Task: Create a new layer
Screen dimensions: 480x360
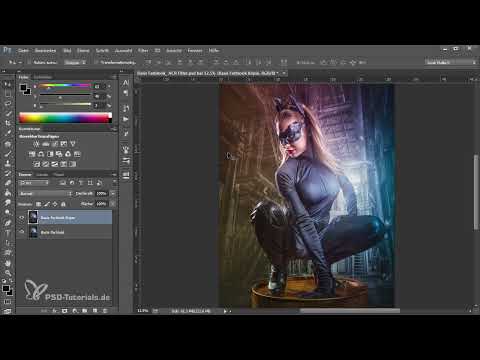Action: point(95,311)
